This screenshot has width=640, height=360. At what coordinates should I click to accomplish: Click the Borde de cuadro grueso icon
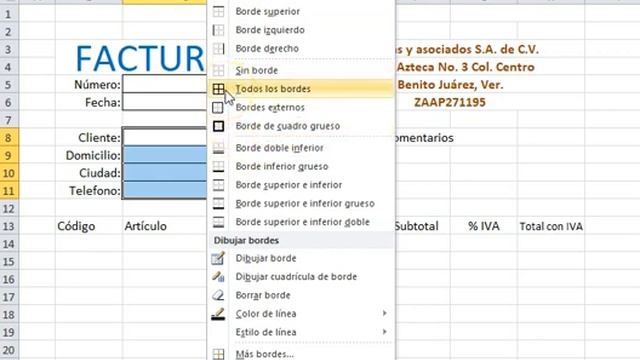pyautogui.click(x=218, y=126)
